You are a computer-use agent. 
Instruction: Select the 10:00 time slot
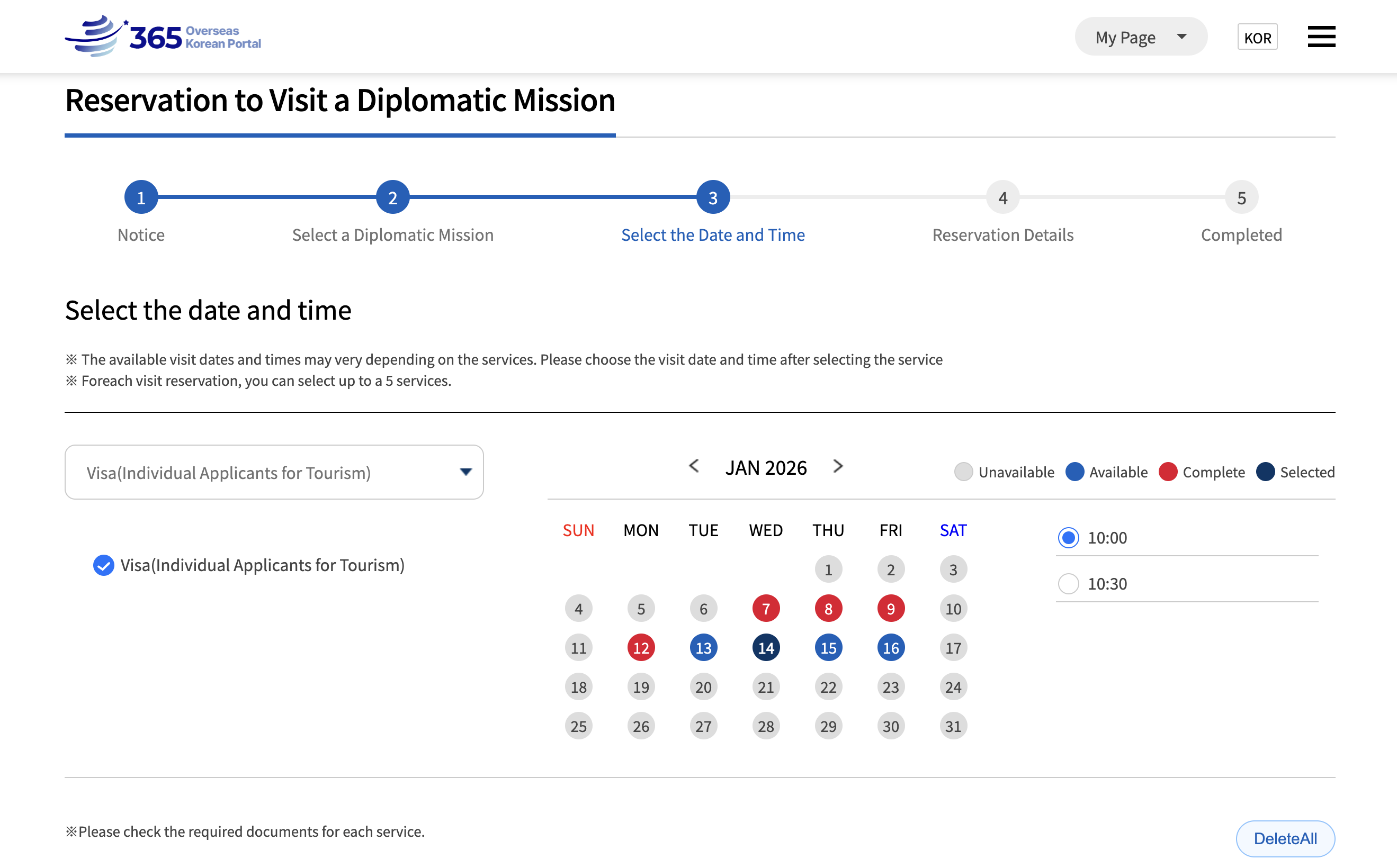[1069, 537]
